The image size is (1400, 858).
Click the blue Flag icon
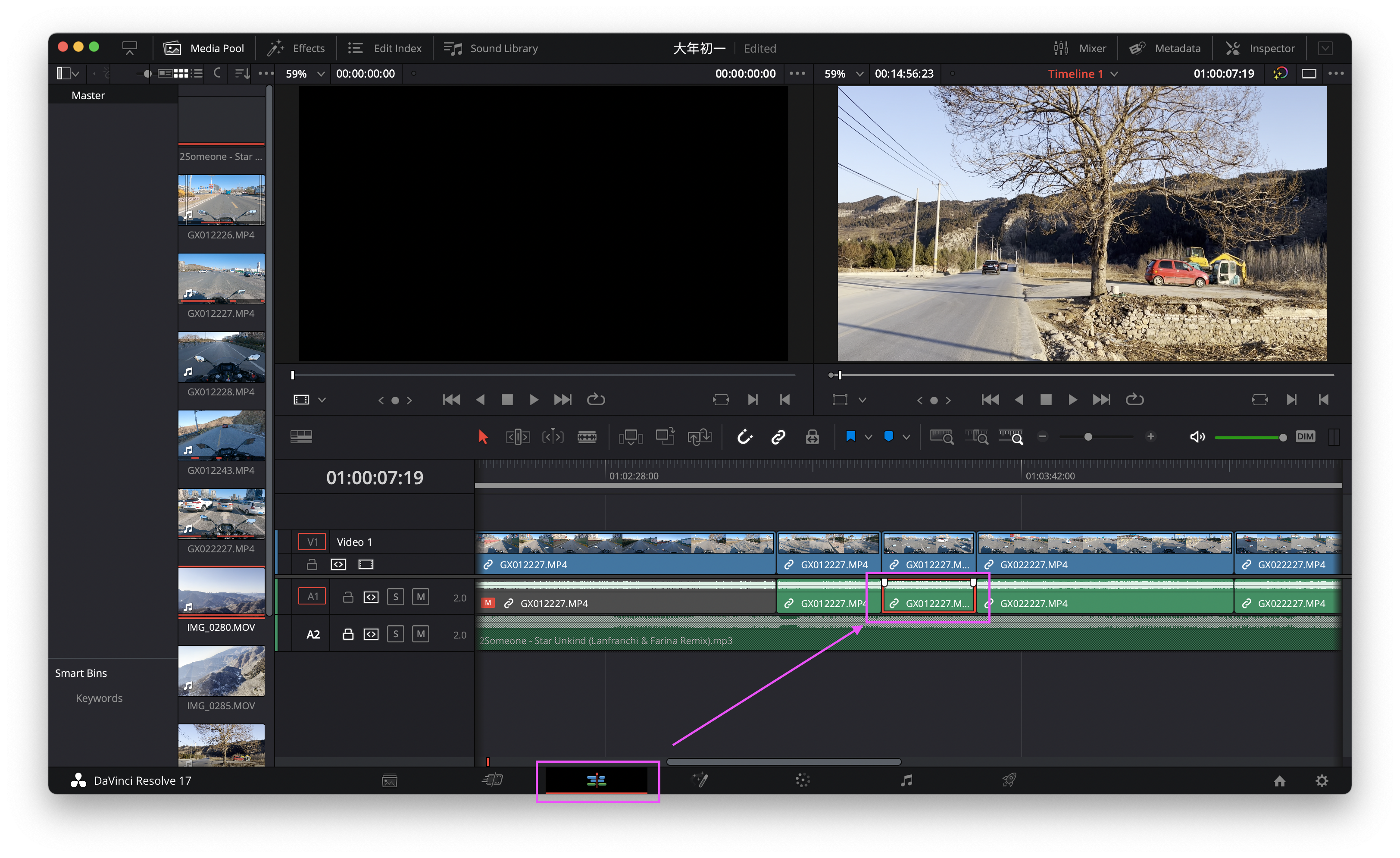click(x=850, y=436)
